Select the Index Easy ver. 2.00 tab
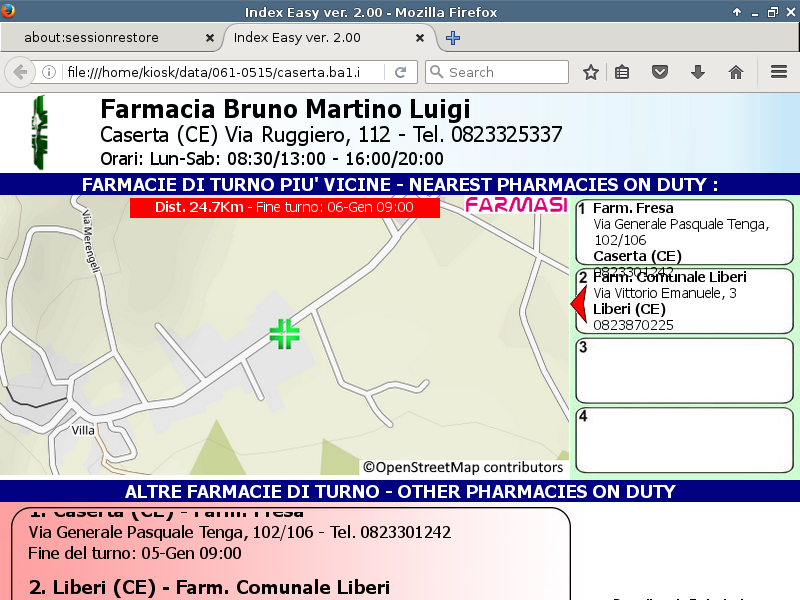 320,38
